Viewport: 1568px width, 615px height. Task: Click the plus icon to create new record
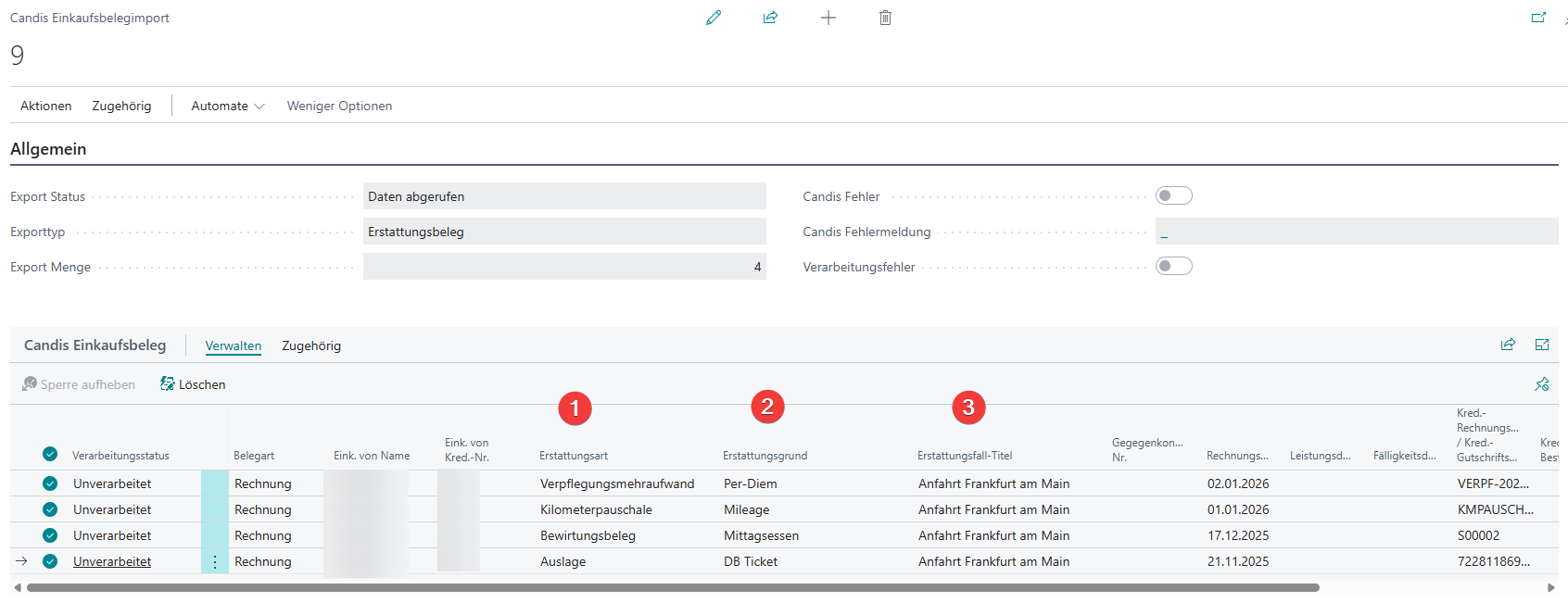[x=828, y=18]
